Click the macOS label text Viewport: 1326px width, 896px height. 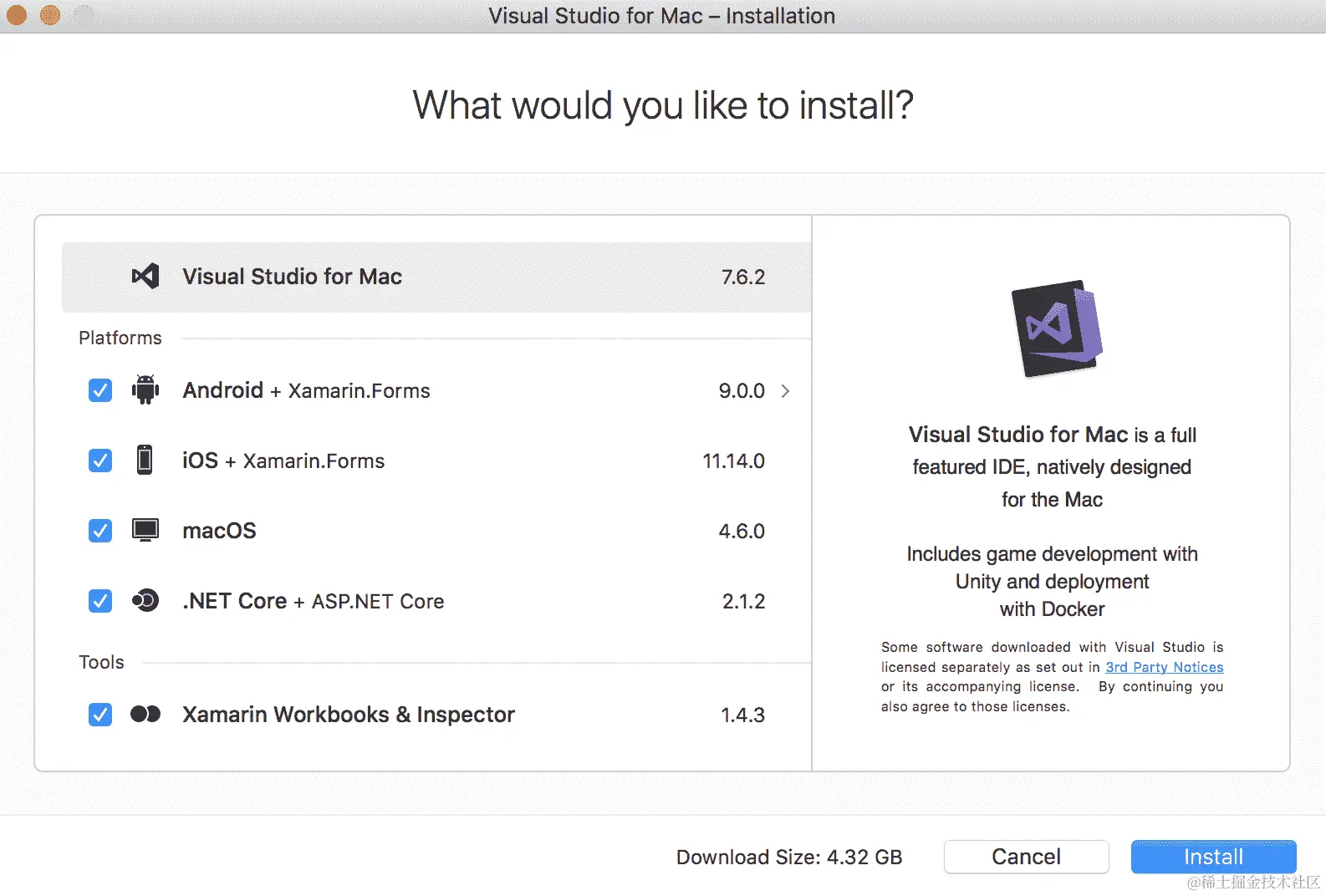[x=219, y=531]
